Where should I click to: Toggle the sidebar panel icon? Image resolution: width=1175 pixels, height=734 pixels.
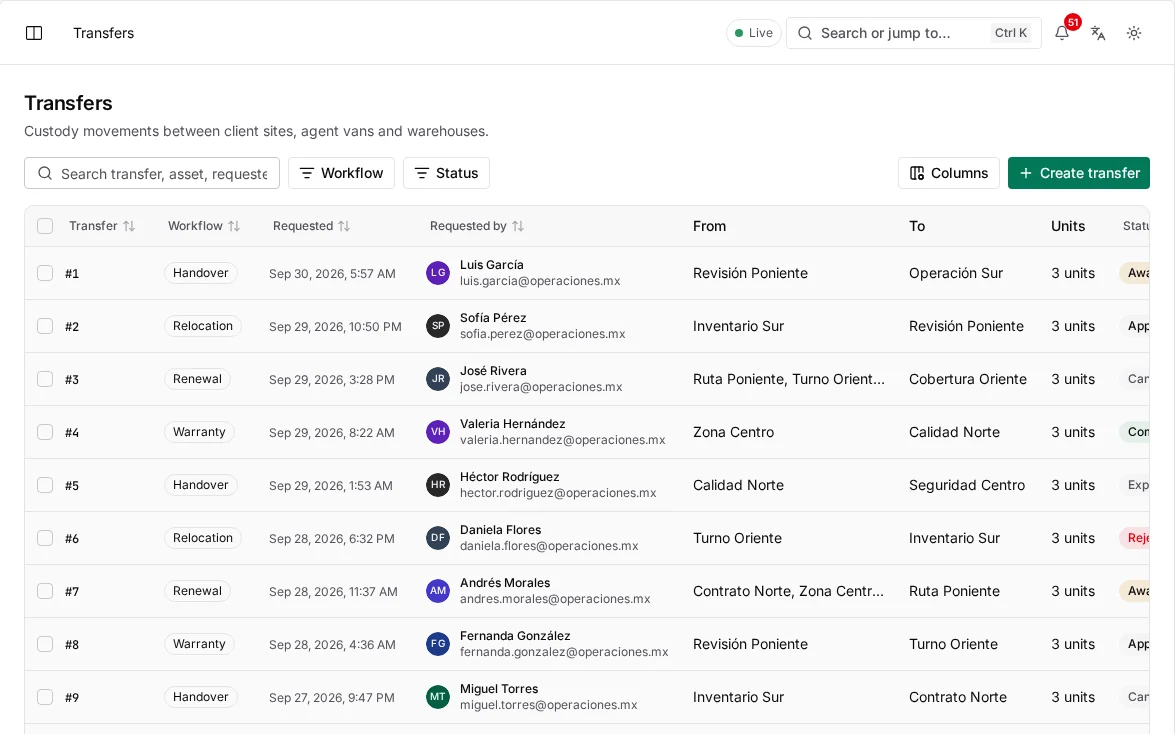34,33
